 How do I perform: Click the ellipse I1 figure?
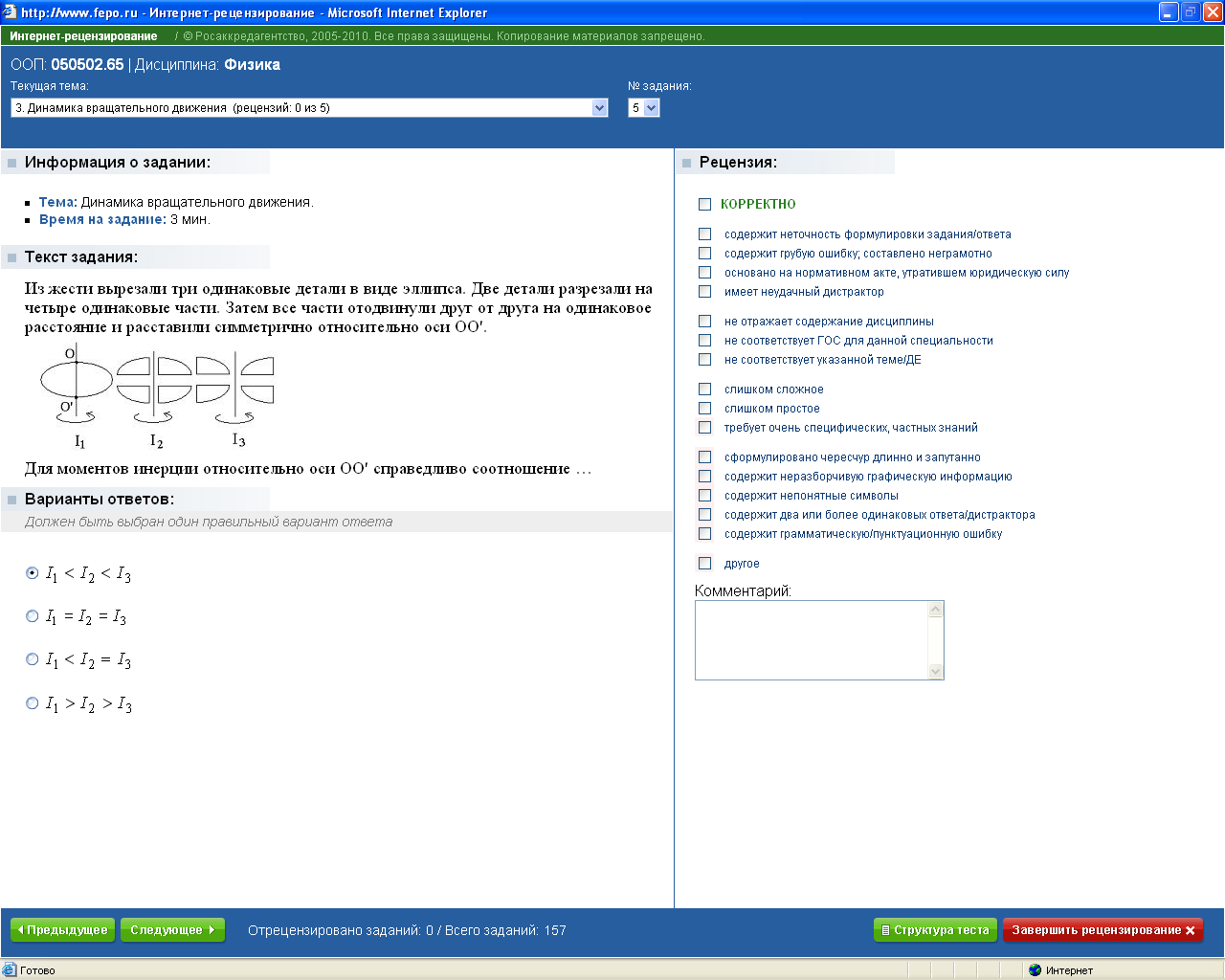77,380
